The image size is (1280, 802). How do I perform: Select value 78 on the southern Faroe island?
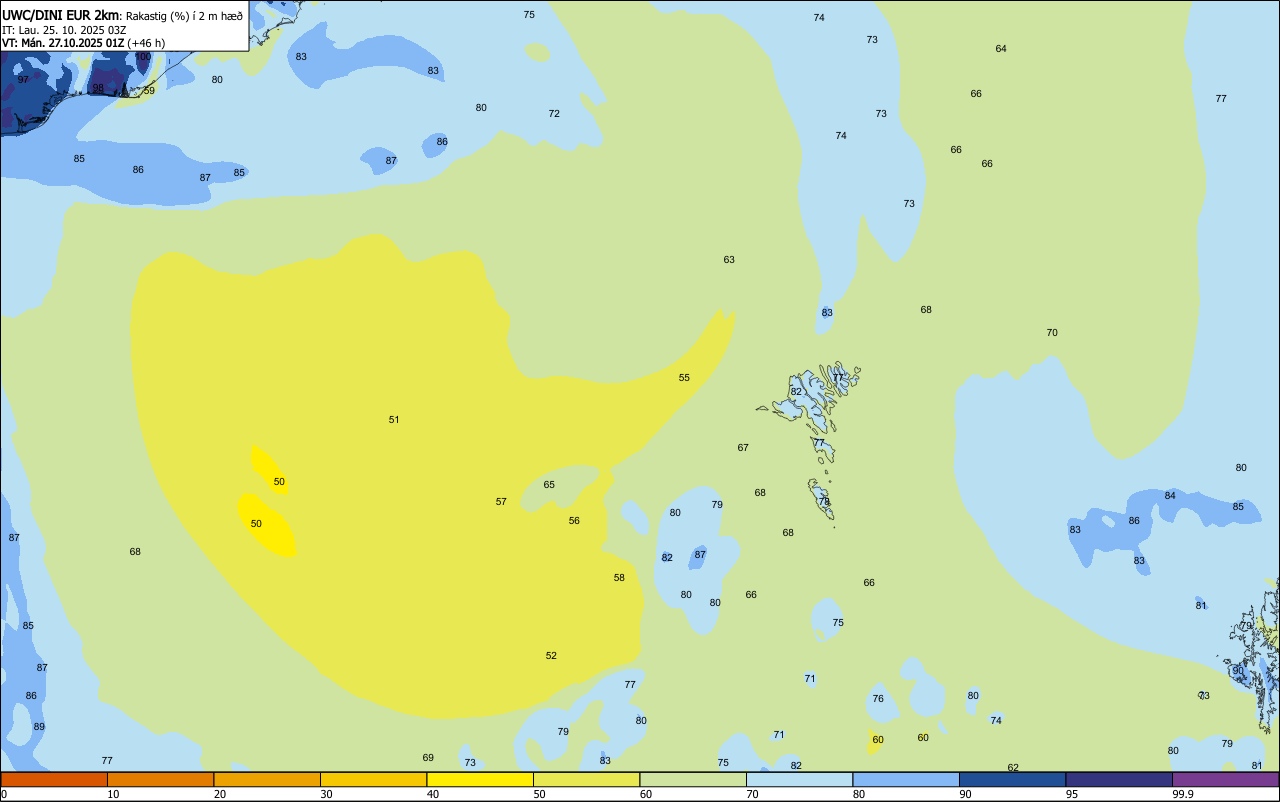pyautogui.click(x=824, y=502)
